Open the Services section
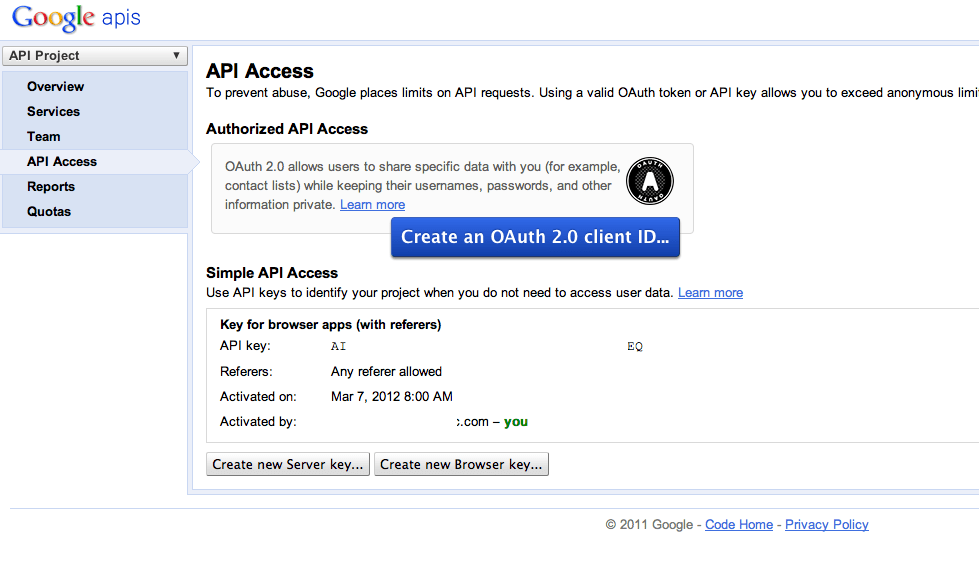979x584 pixels. tap(54, 112)
